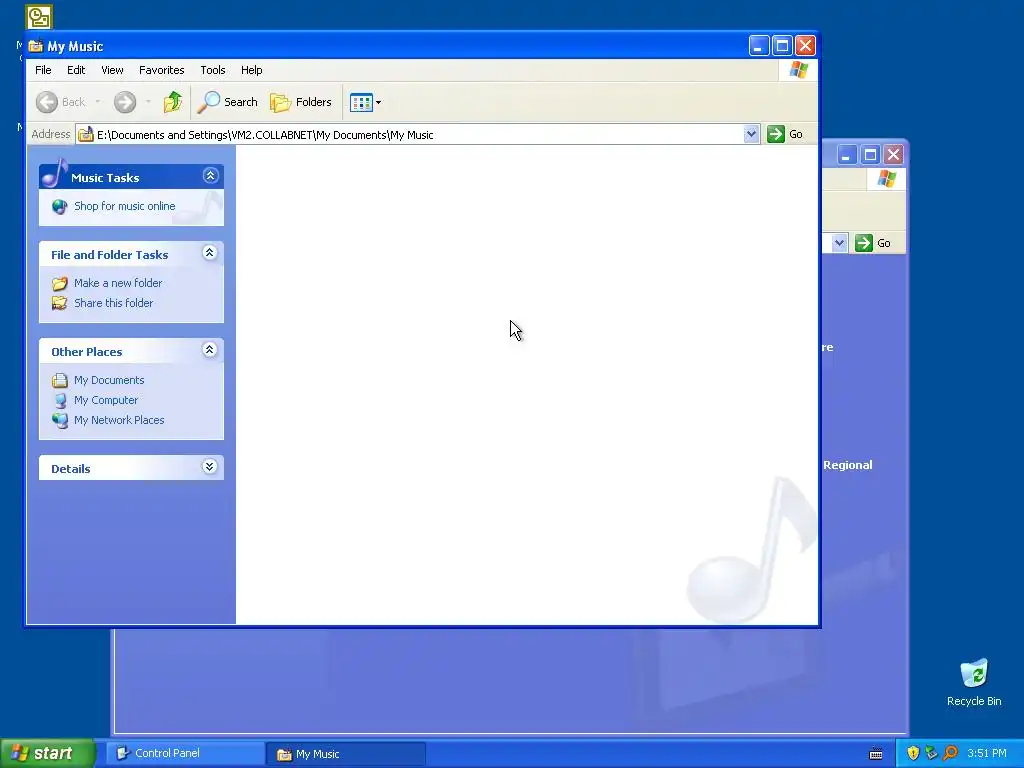Screen dimensions: 1024x768
Task: Click Make a new folder link
Action: click(x=118, y=283)
